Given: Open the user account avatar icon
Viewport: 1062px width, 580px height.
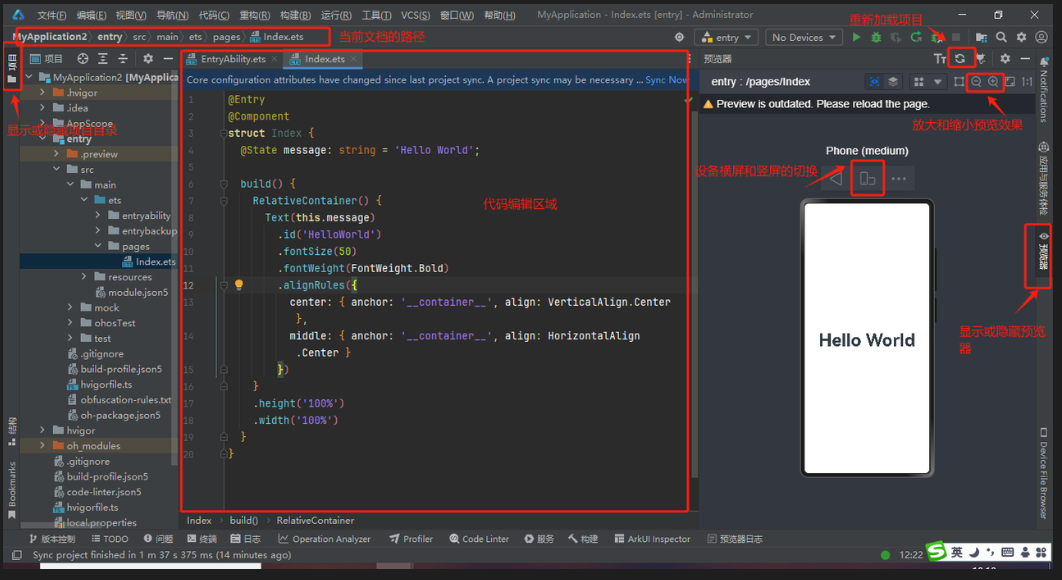Looking at the screenshot, I should [1042, 37].
